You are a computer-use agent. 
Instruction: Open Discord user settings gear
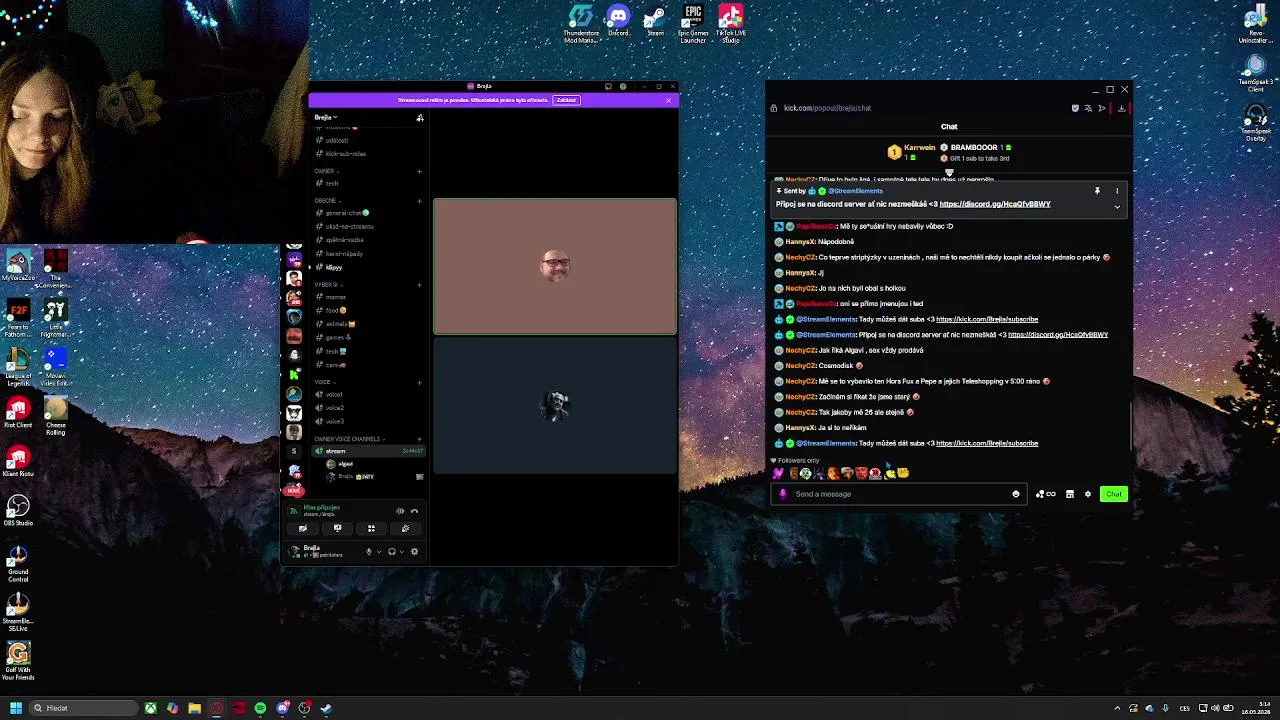pos(415,551)
